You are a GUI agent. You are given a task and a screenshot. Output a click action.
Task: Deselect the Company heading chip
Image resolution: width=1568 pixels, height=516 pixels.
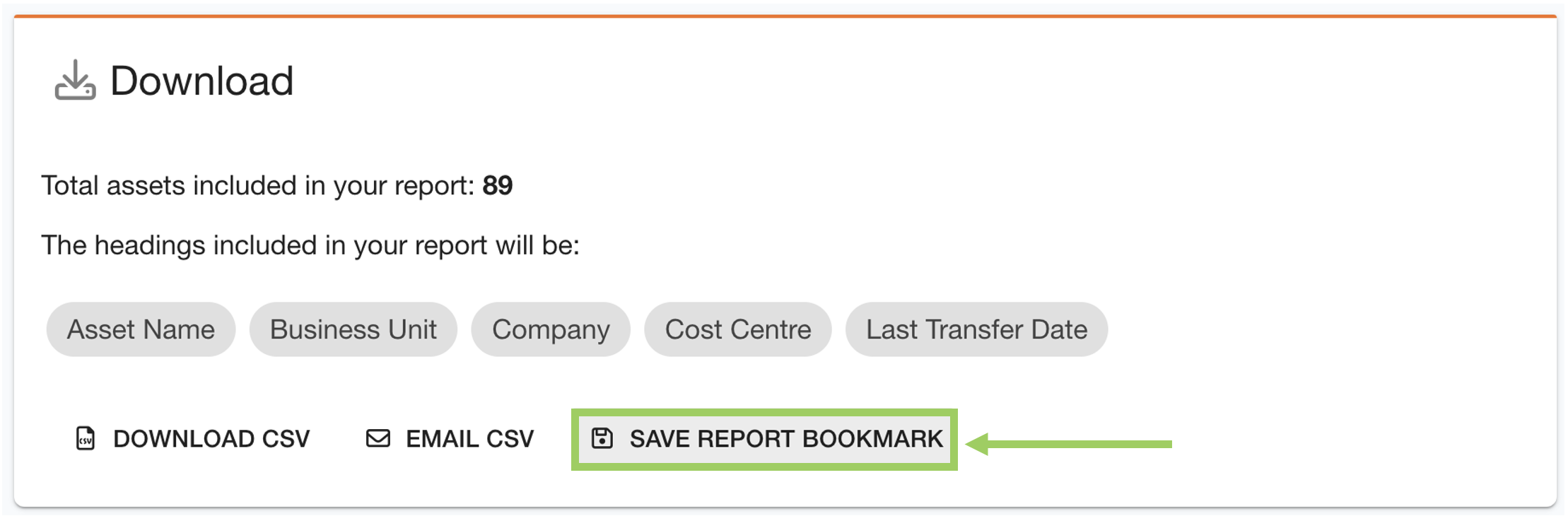pyautogui.click(x=552, y=329)
